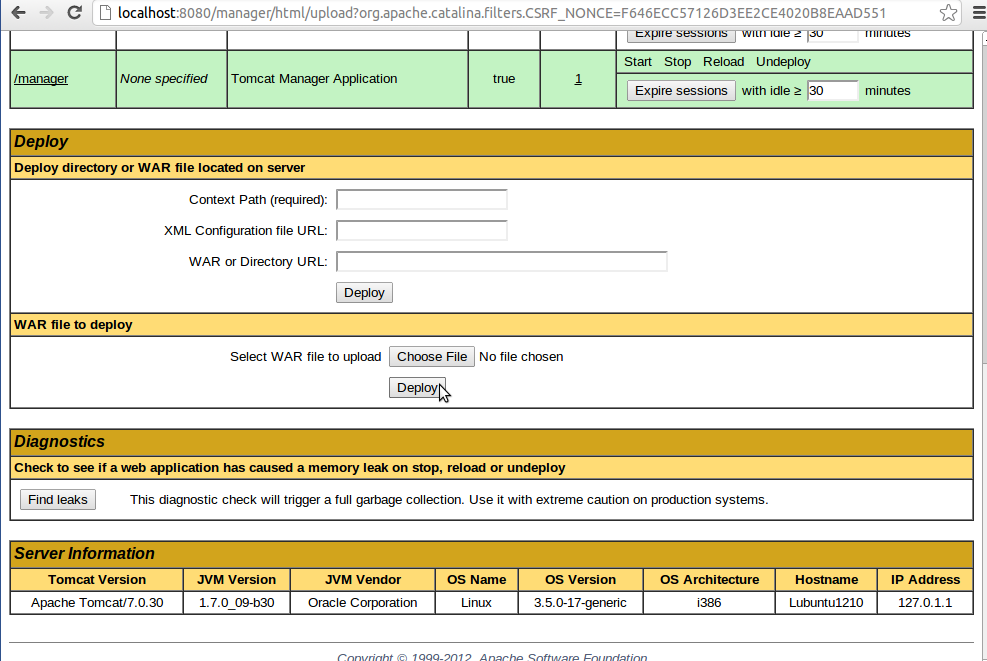Click the 'Linux' OS name cell

tap(476, 602)
